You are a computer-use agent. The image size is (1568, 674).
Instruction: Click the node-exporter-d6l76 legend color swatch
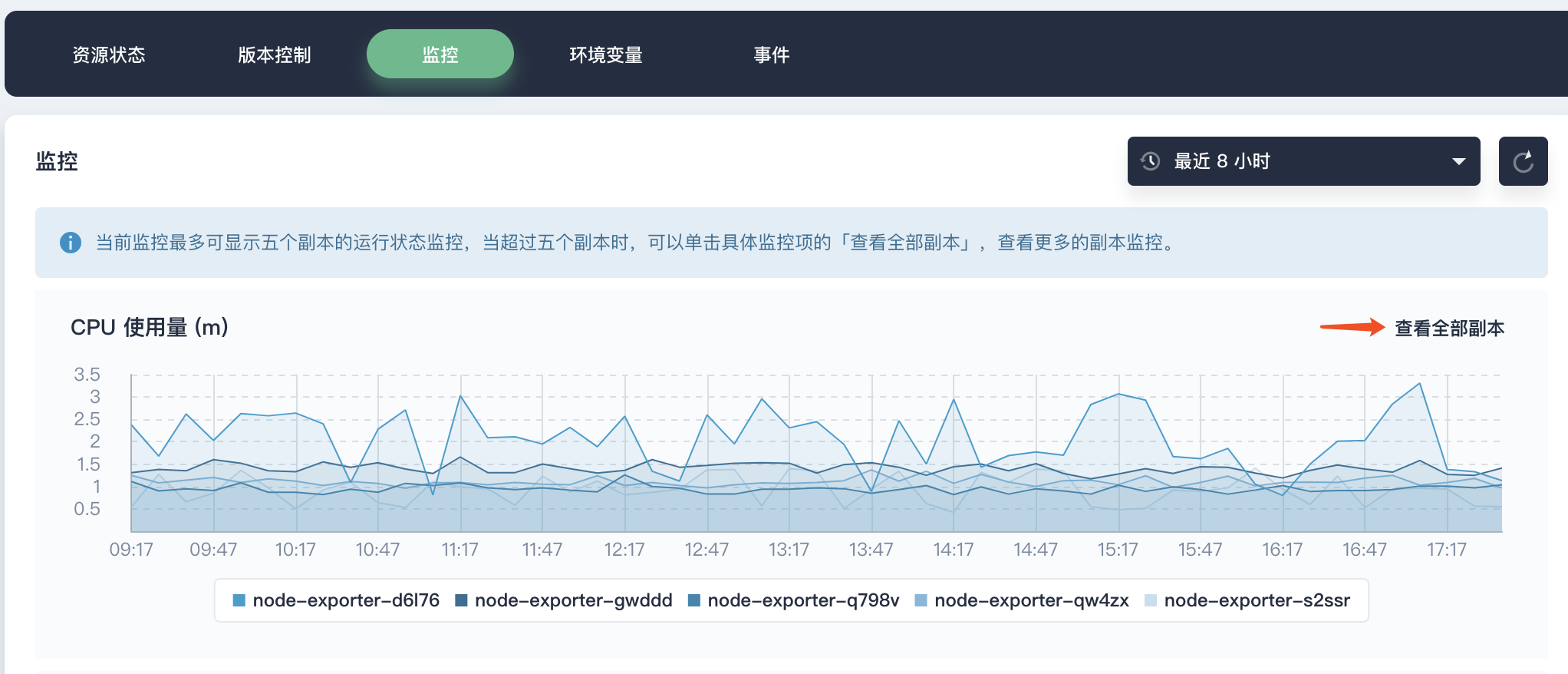(239, 600)
